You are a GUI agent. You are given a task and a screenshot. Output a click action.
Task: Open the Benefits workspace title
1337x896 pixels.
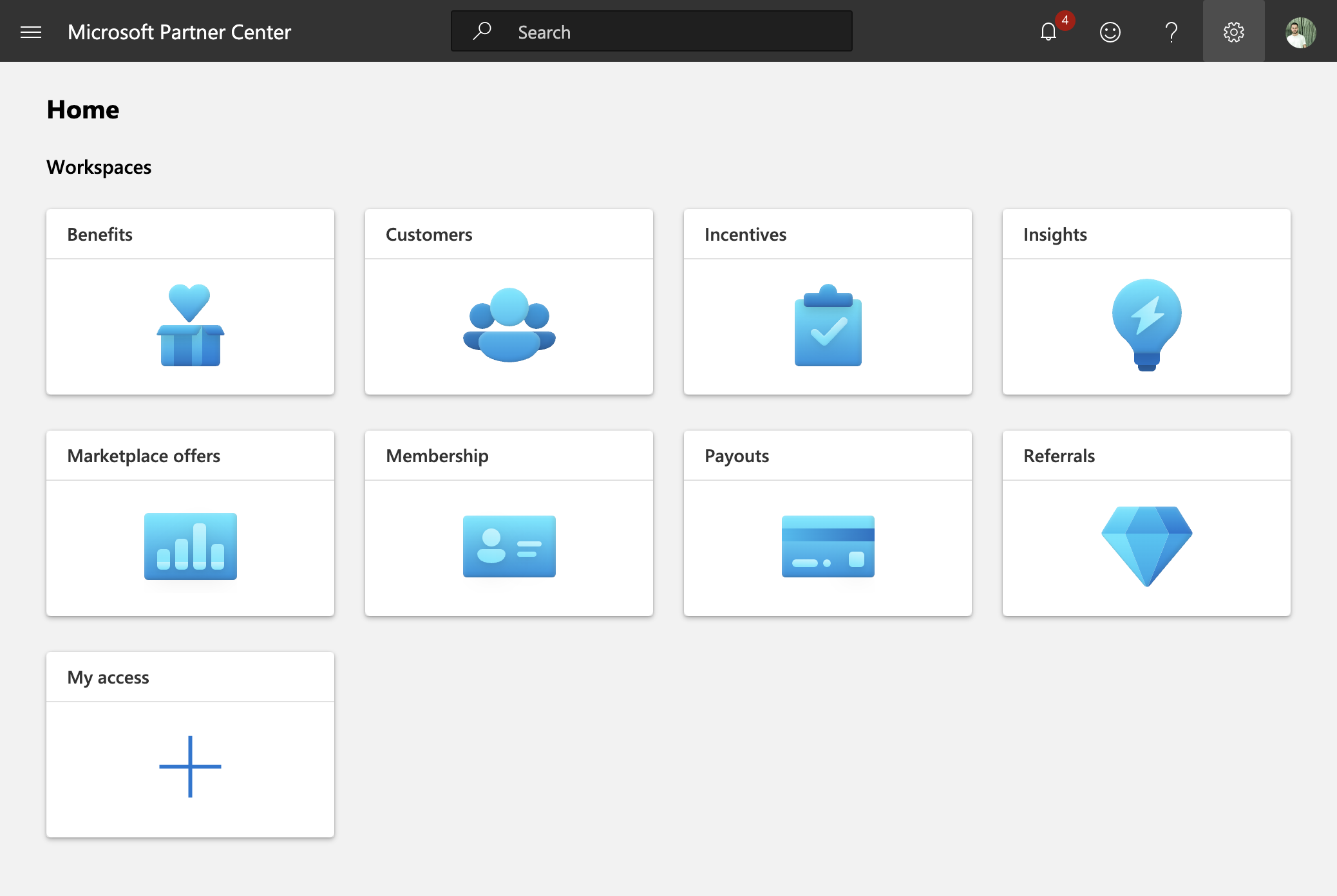tap(100, 234)
